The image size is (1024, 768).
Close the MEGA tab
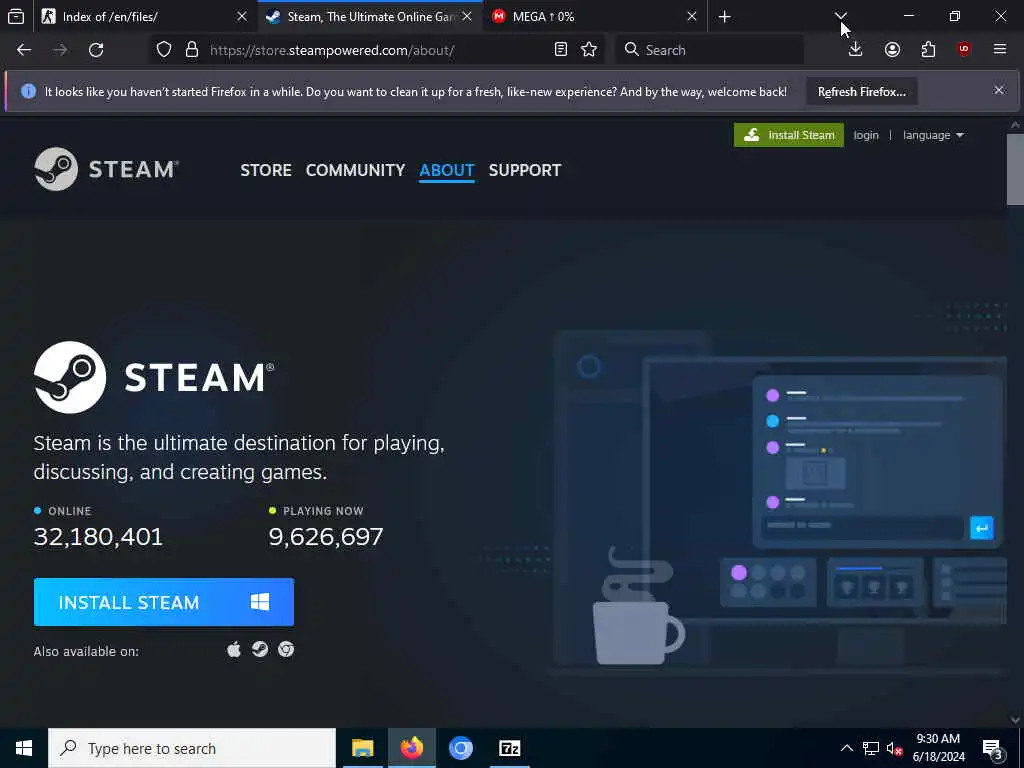692,16
